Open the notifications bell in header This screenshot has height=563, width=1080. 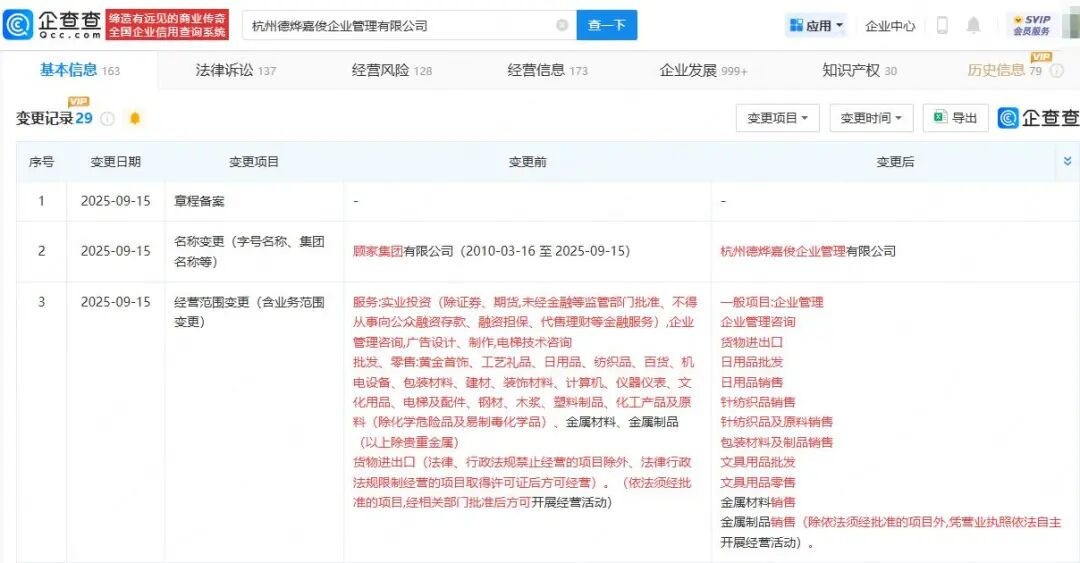(973, 25)
